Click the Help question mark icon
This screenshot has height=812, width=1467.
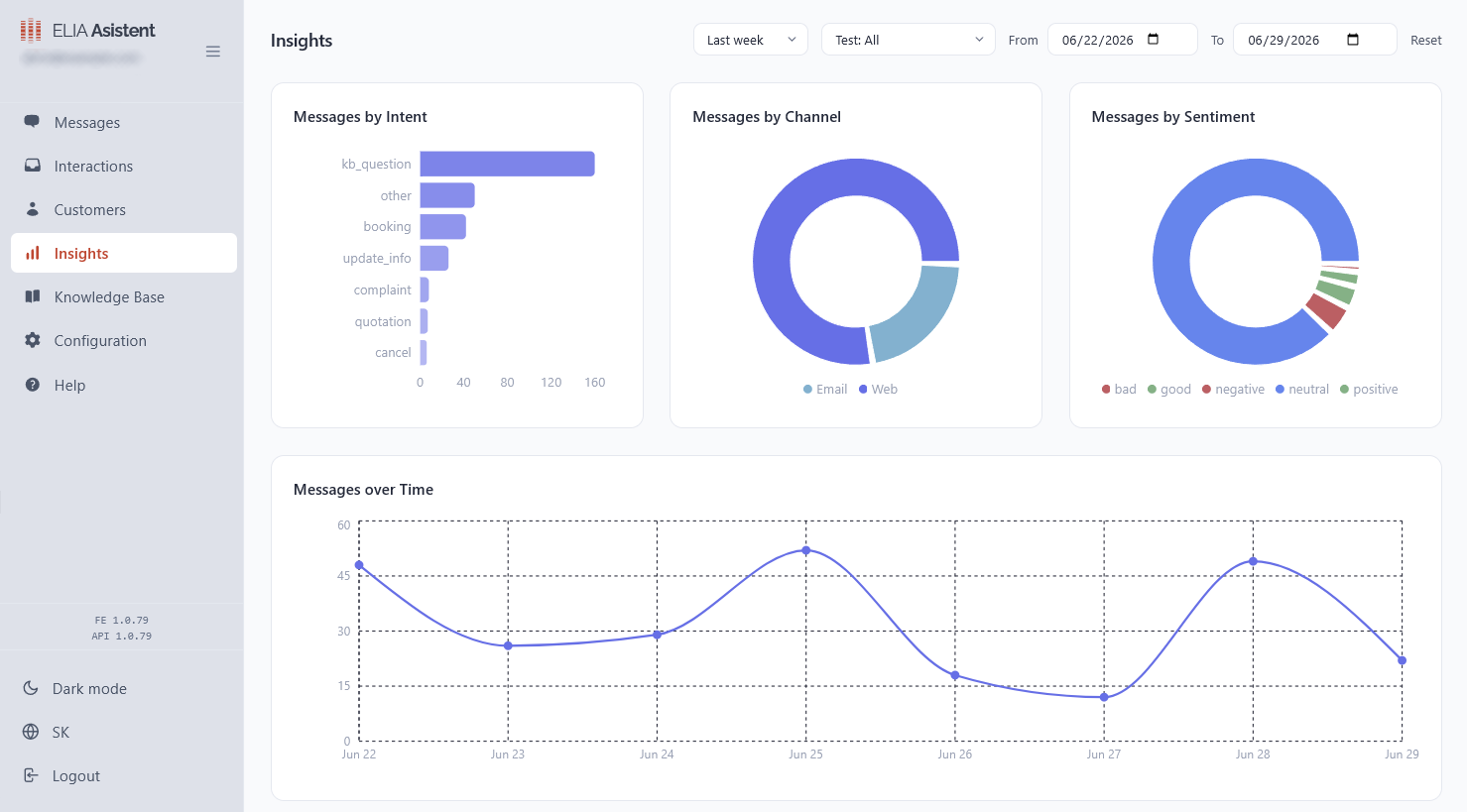(x=33, y=385)
